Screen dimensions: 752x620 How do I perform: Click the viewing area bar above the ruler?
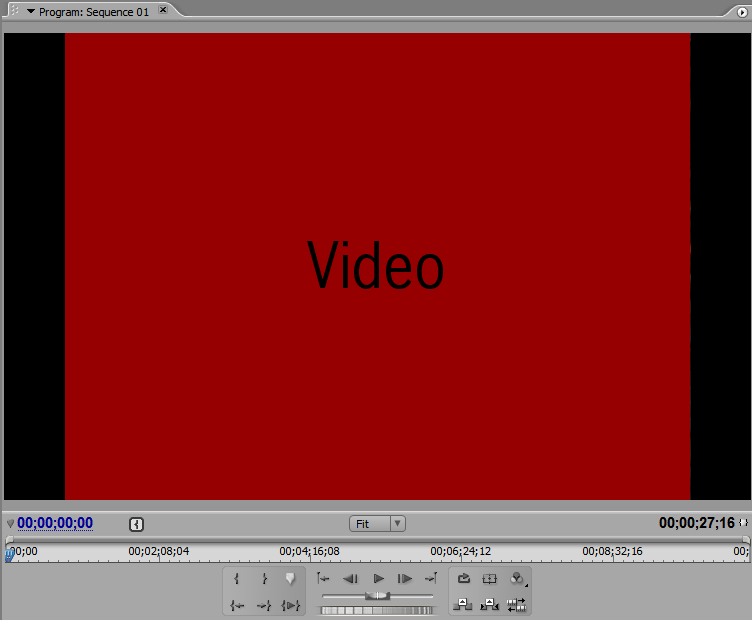click(x=377, y=539)
